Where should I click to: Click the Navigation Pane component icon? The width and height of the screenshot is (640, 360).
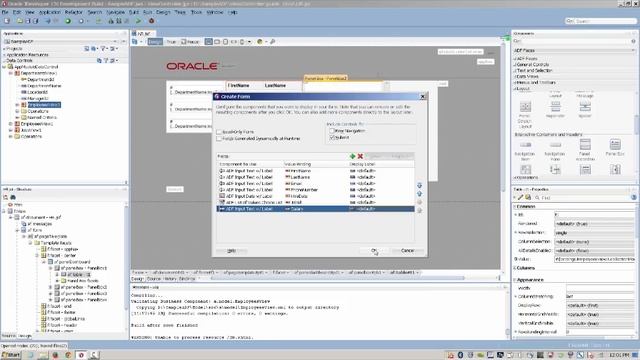coord(555,144)
